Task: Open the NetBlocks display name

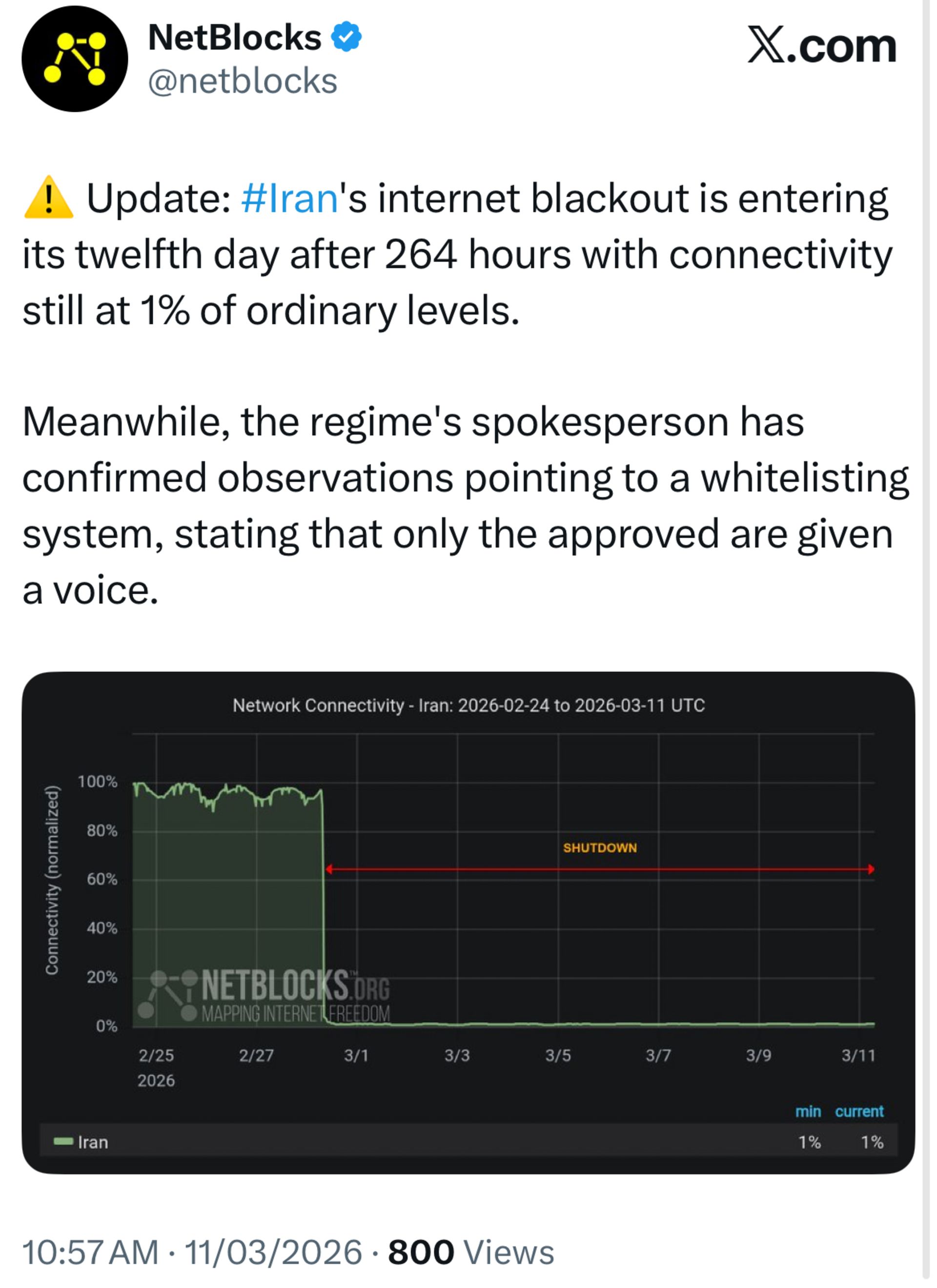Action: pyautogui.click(x=234, y=38)
